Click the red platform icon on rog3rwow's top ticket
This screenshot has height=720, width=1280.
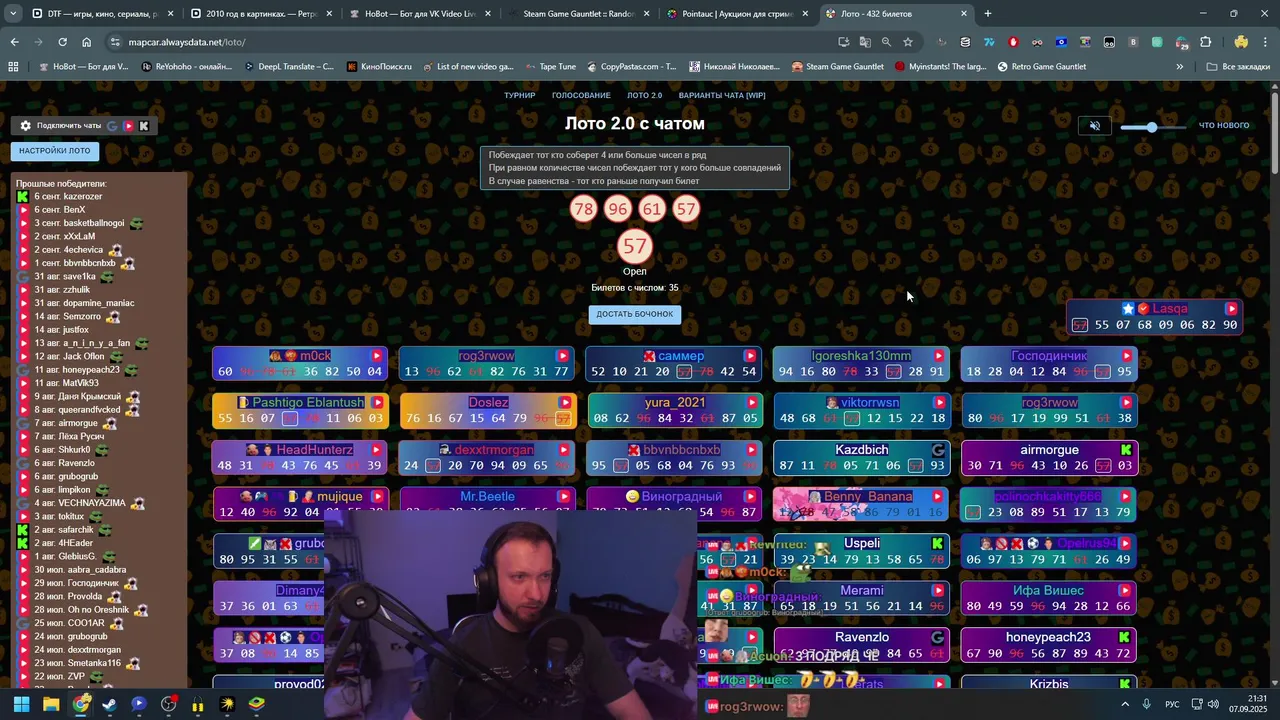(x=563, y=356)
